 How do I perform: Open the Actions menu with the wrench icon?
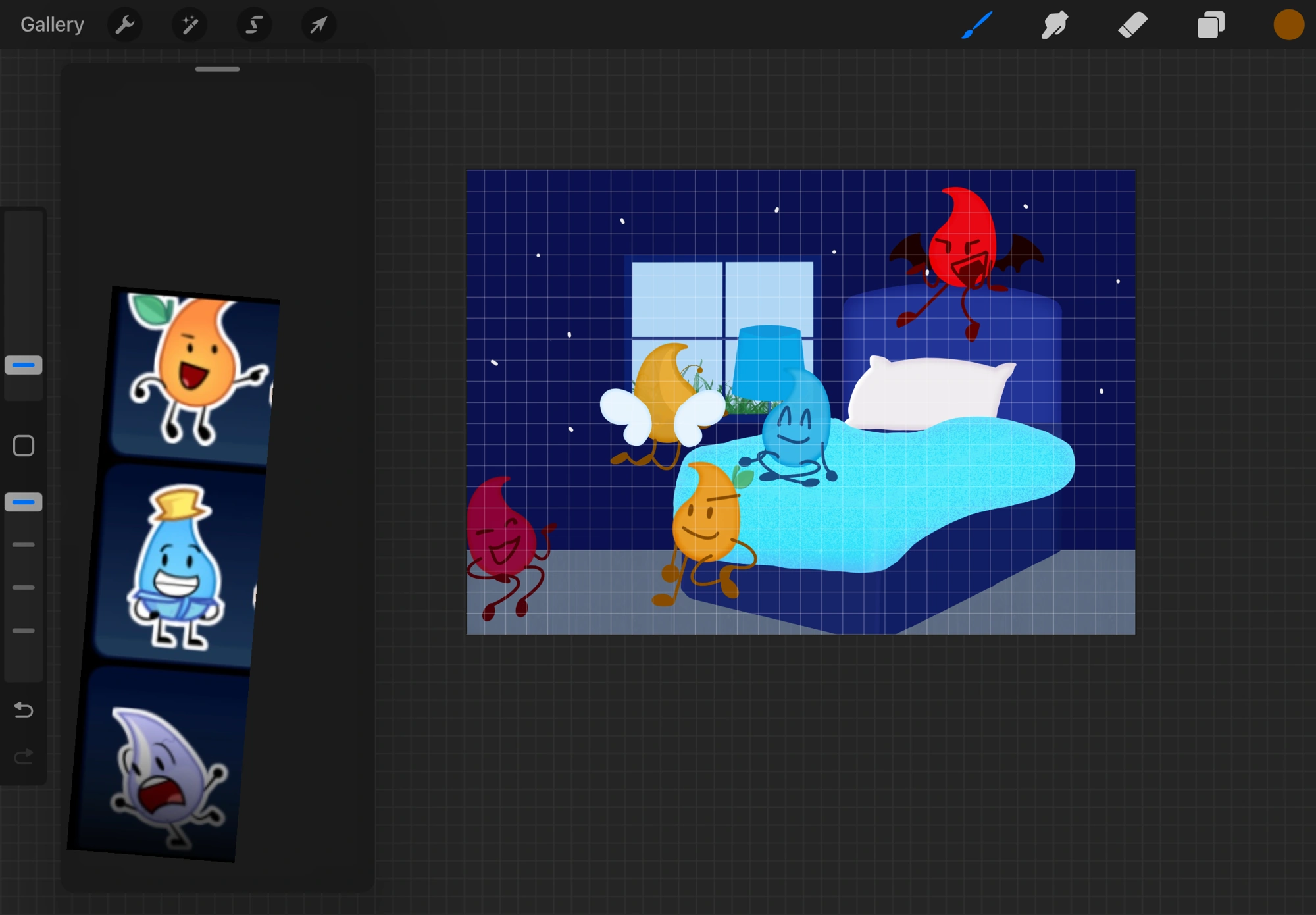pyautogui.click(x=124, y=24)
